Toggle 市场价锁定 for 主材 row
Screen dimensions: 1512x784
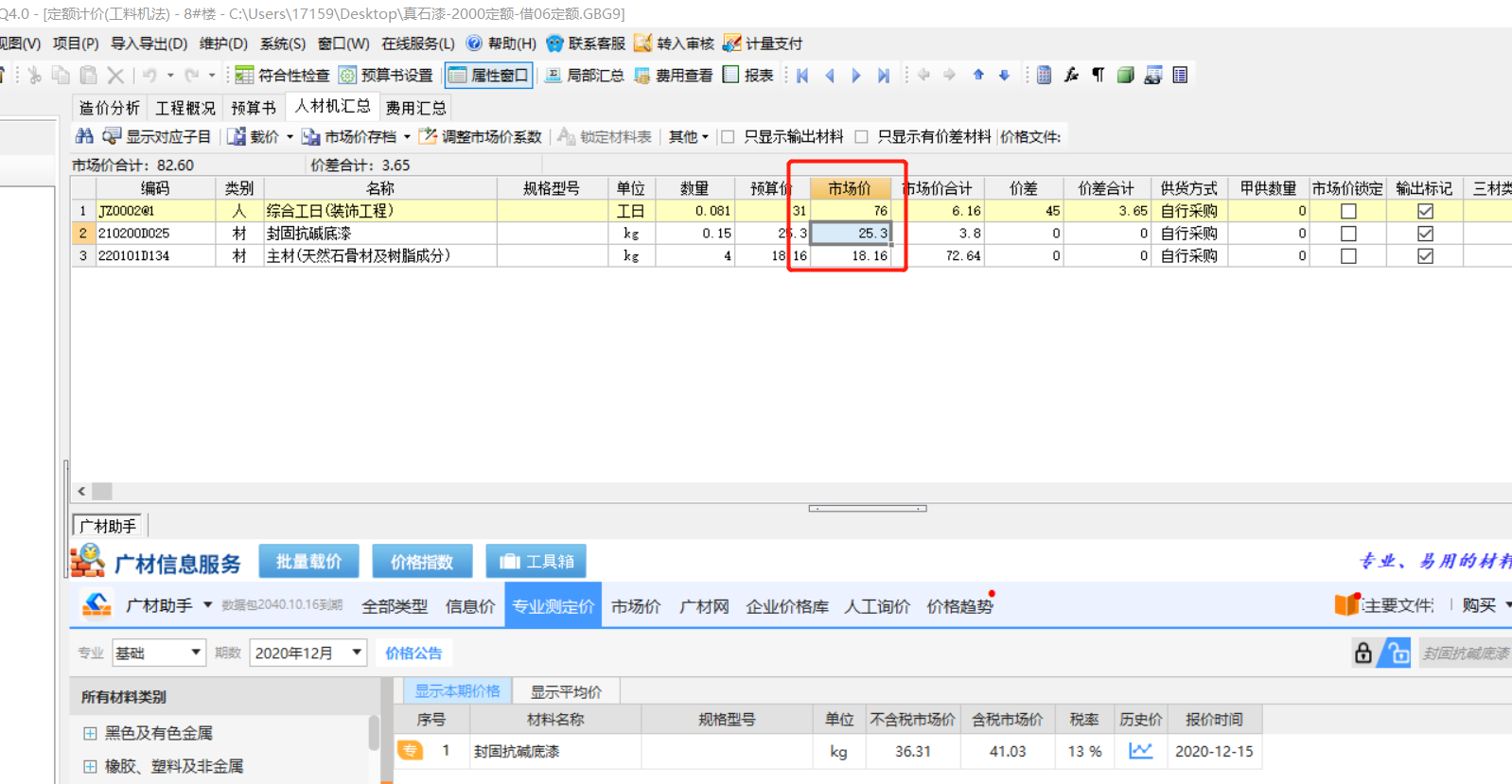coord(1348,256)
